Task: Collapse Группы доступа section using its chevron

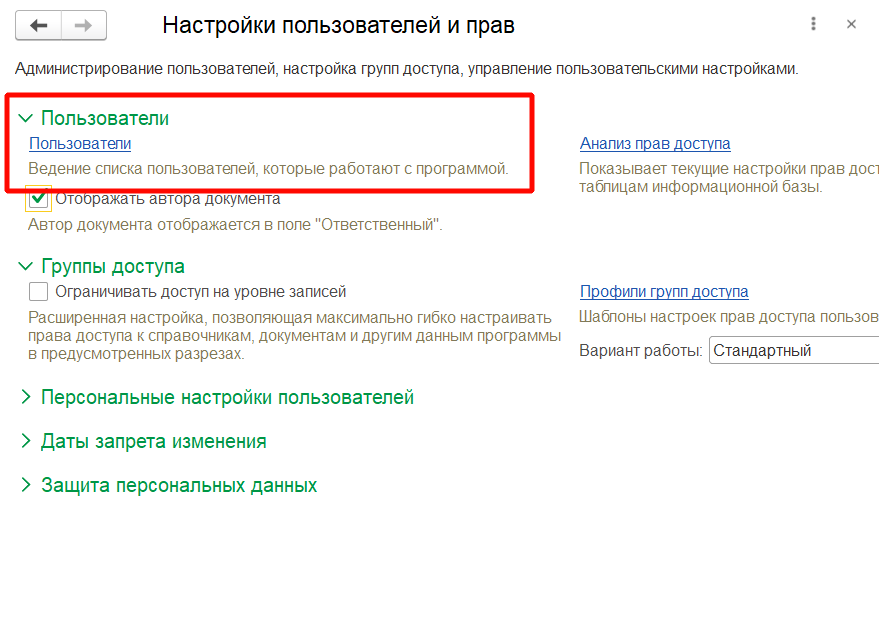Action: point(25,267)
